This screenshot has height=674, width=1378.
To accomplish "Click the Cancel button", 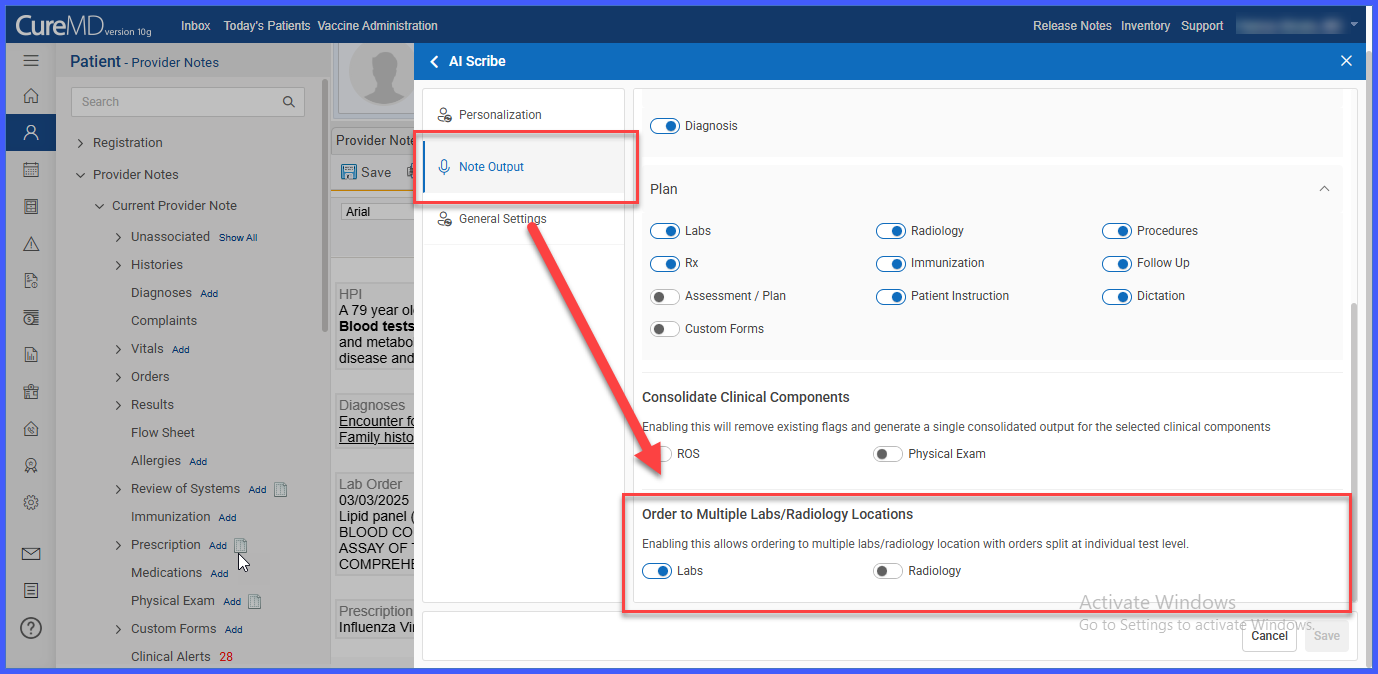I will (1269, 636).
